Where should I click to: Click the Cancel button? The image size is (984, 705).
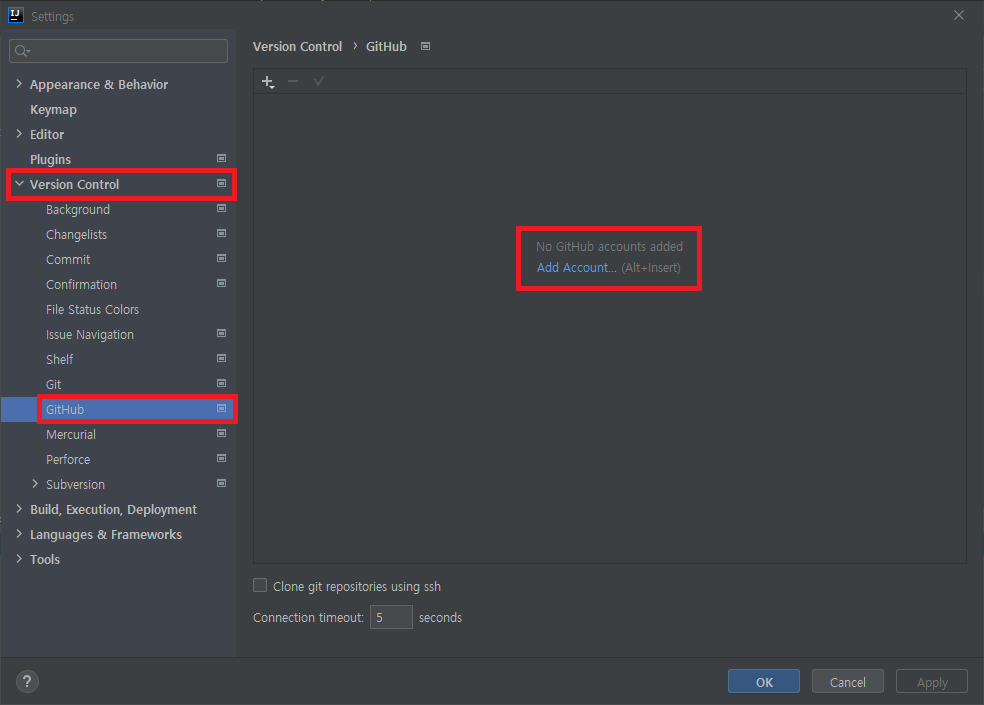(x=848, y=681)
